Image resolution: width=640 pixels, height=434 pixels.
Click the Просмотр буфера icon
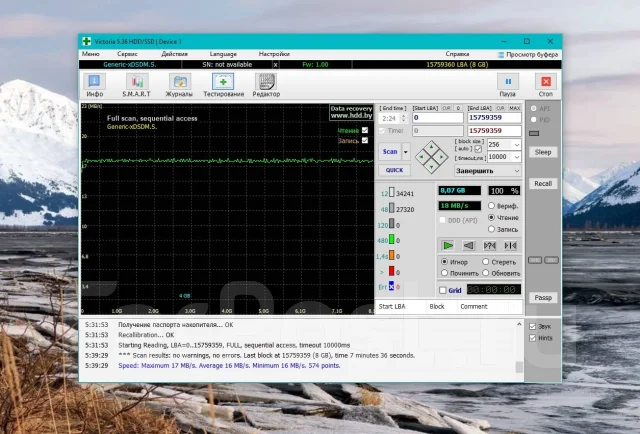click(501, 54)
